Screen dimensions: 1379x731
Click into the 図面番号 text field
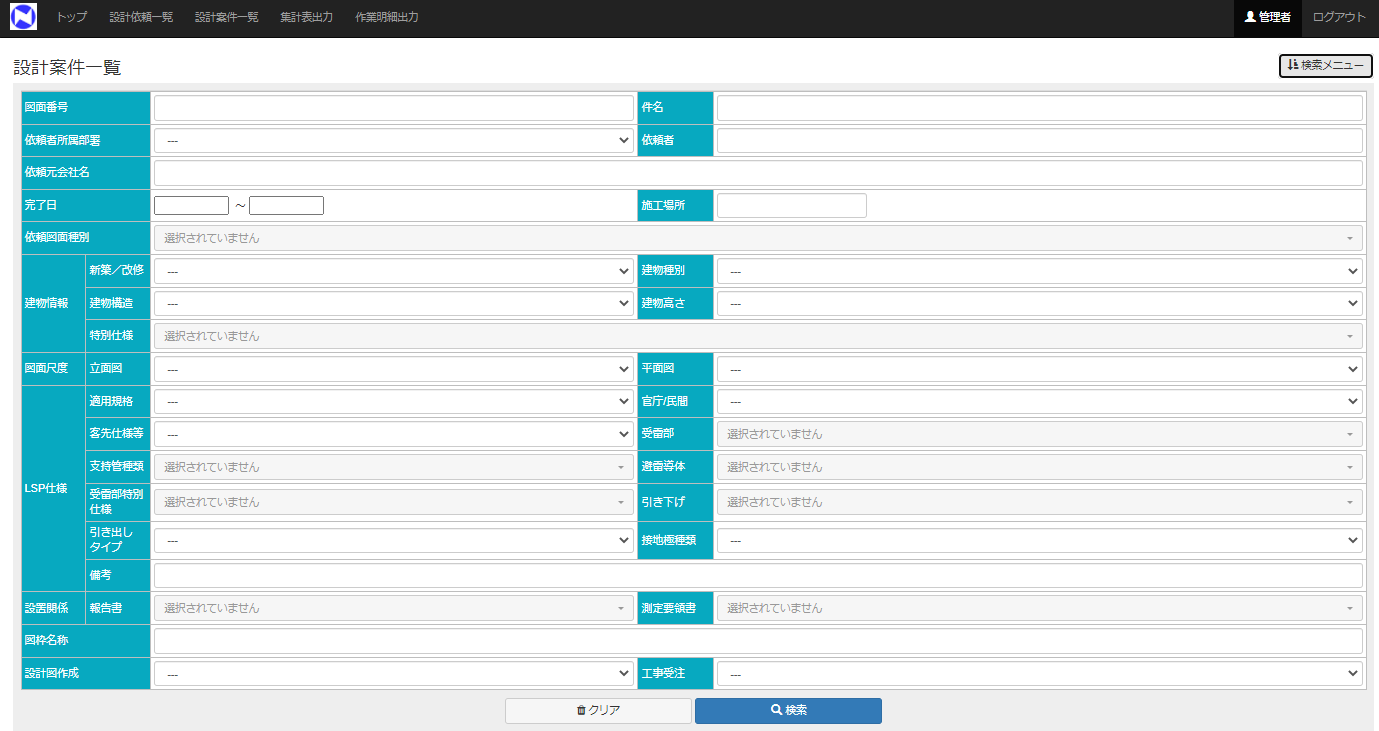click(x=394, y=107)
